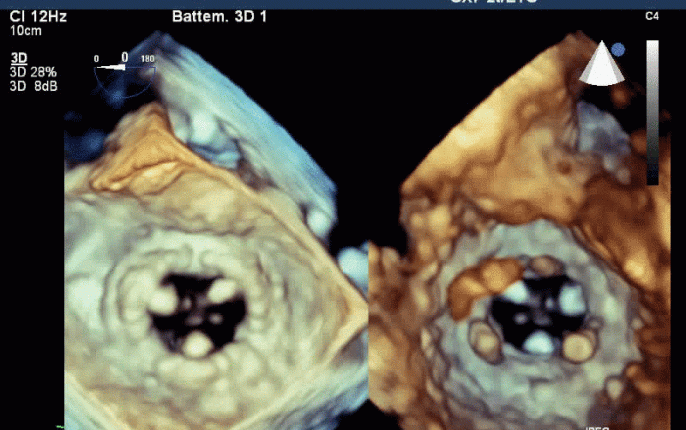The width and height of the screenshot is (686, 430).
Task: Click the "3D 28%" value
Action: 33,72
